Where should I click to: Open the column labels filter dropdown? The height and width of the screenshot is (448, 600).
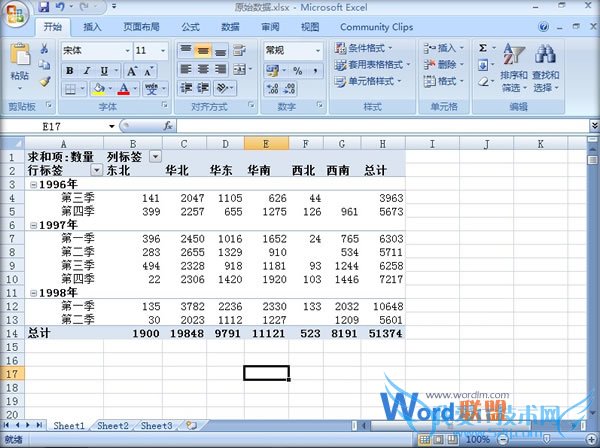[x=155, y=156]
